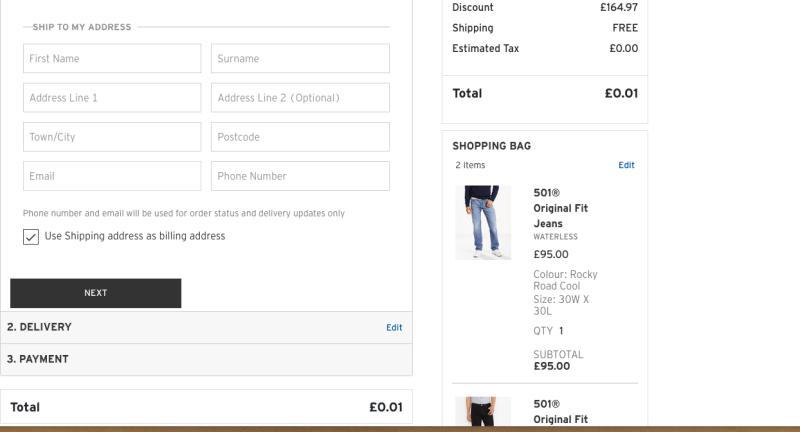The height and width of the screenshot is (432, 800).
Task: Open the black 501 jeans thumbnail
Action: 482,412
